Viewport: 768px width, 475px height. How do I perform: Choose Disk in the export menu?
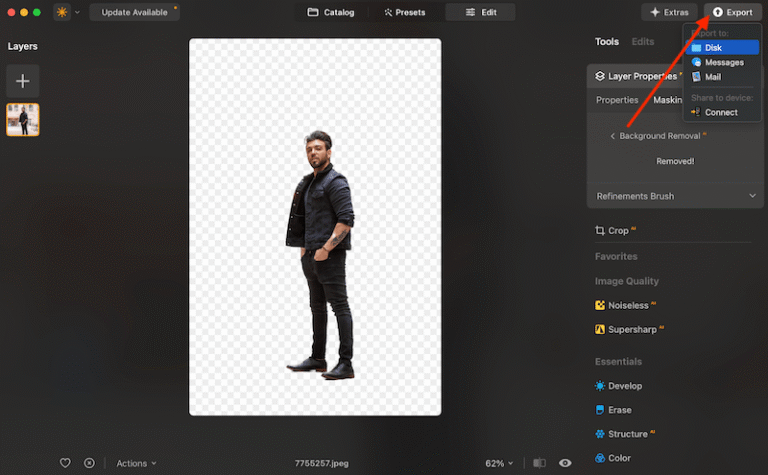722,48
